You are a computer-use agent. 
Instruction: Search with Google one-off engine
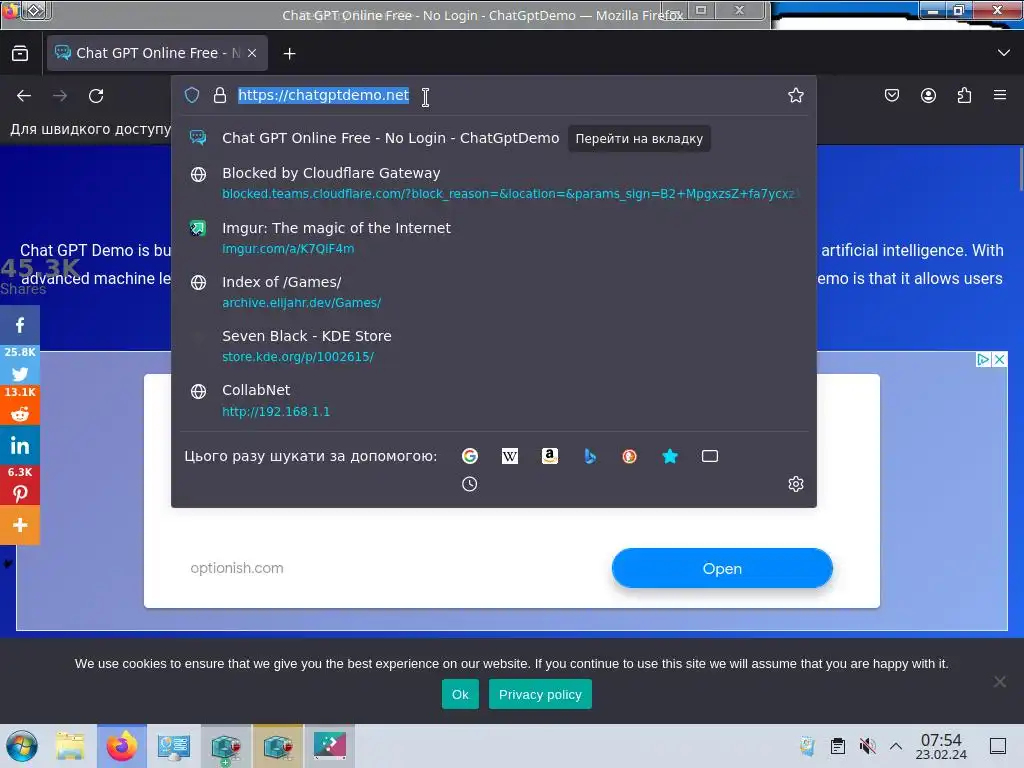point(470,456)
